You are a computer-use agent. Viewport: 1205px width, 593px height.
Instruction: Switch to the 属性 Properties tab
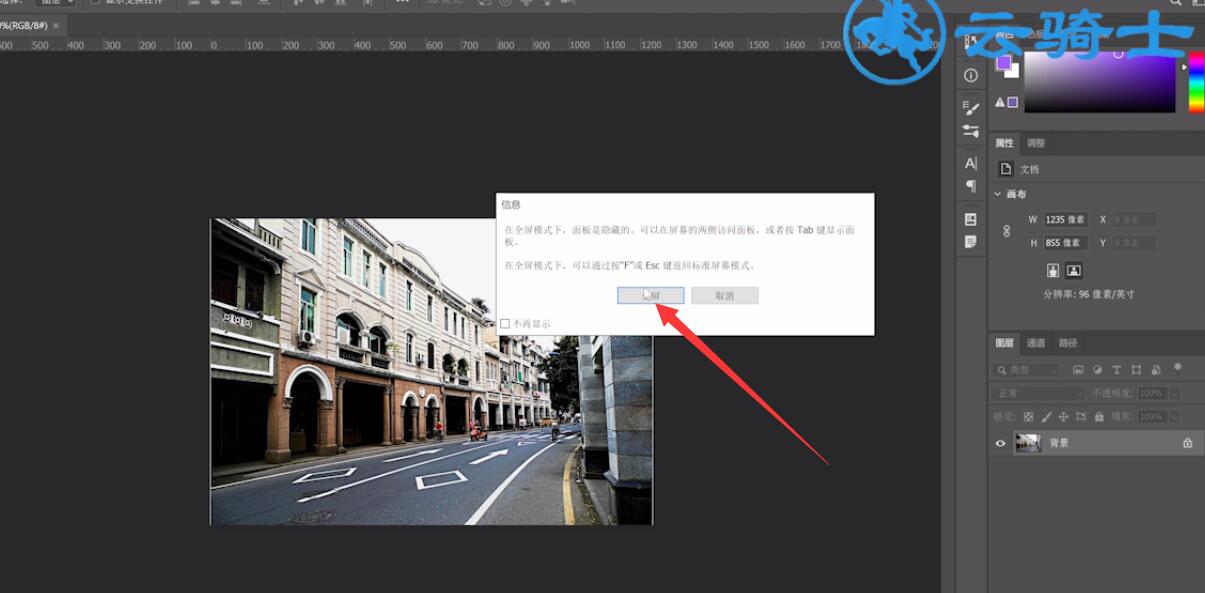click(x=1004, y=144)
